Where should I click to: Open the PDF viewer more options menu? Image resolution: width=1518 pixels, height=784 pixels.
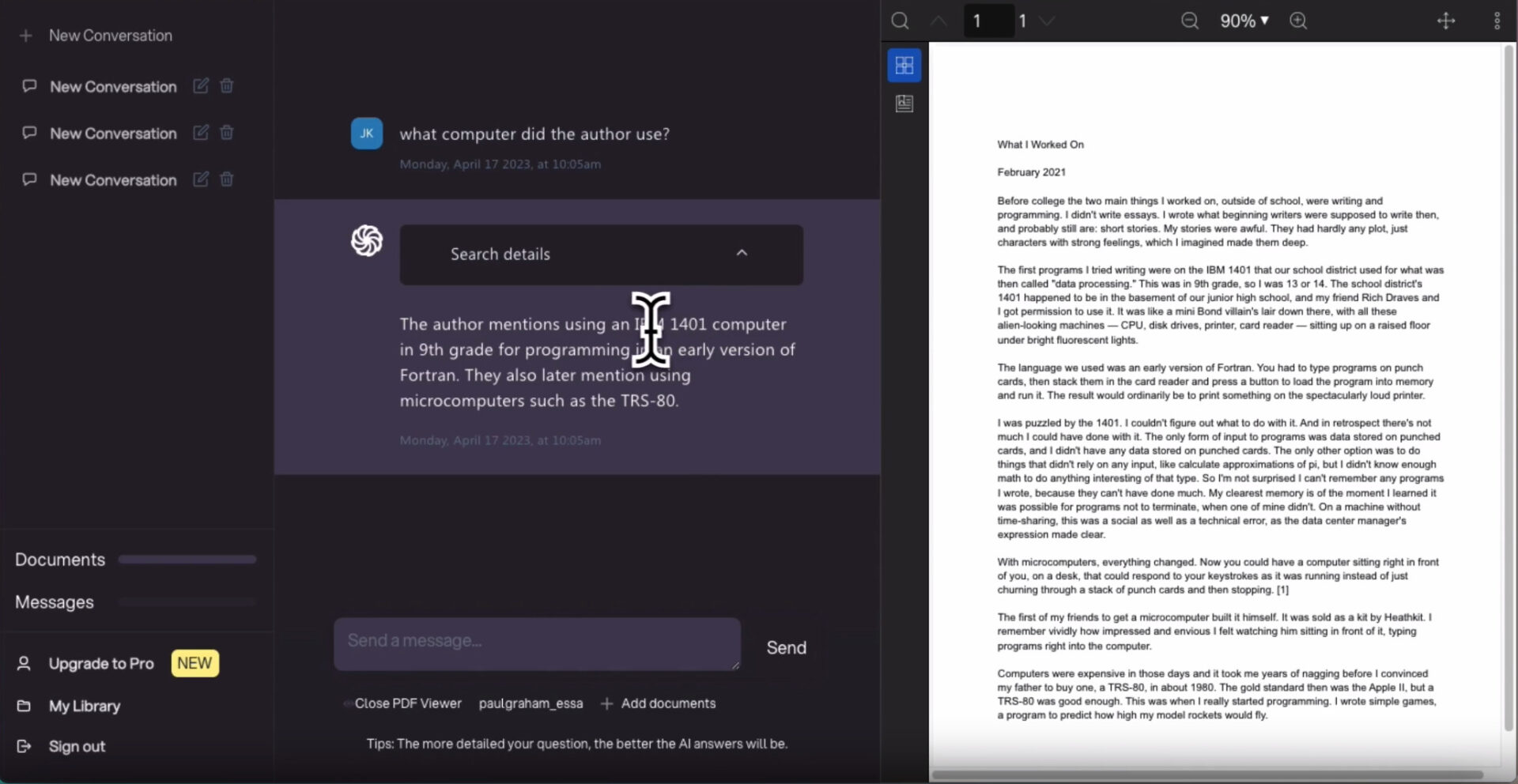pyautogui.click(x=1496, y=21)
